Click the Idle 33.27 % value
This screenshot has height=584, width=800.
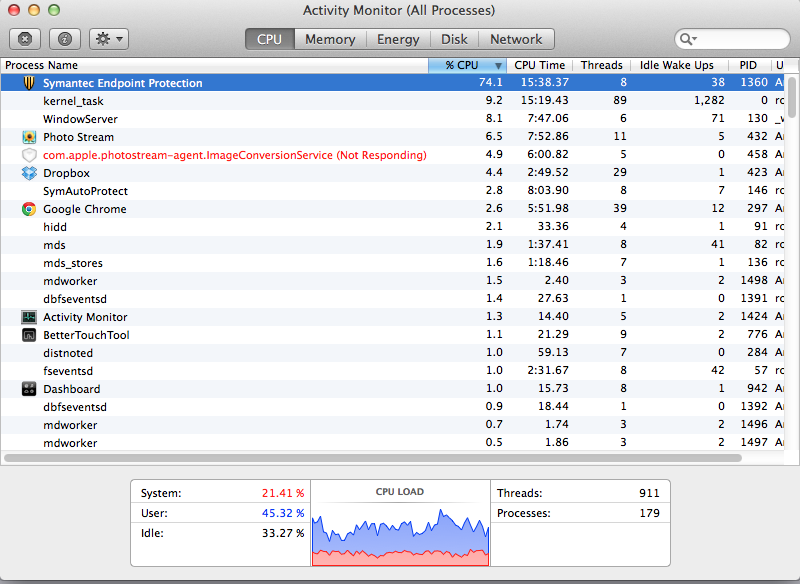click(283, 533)
